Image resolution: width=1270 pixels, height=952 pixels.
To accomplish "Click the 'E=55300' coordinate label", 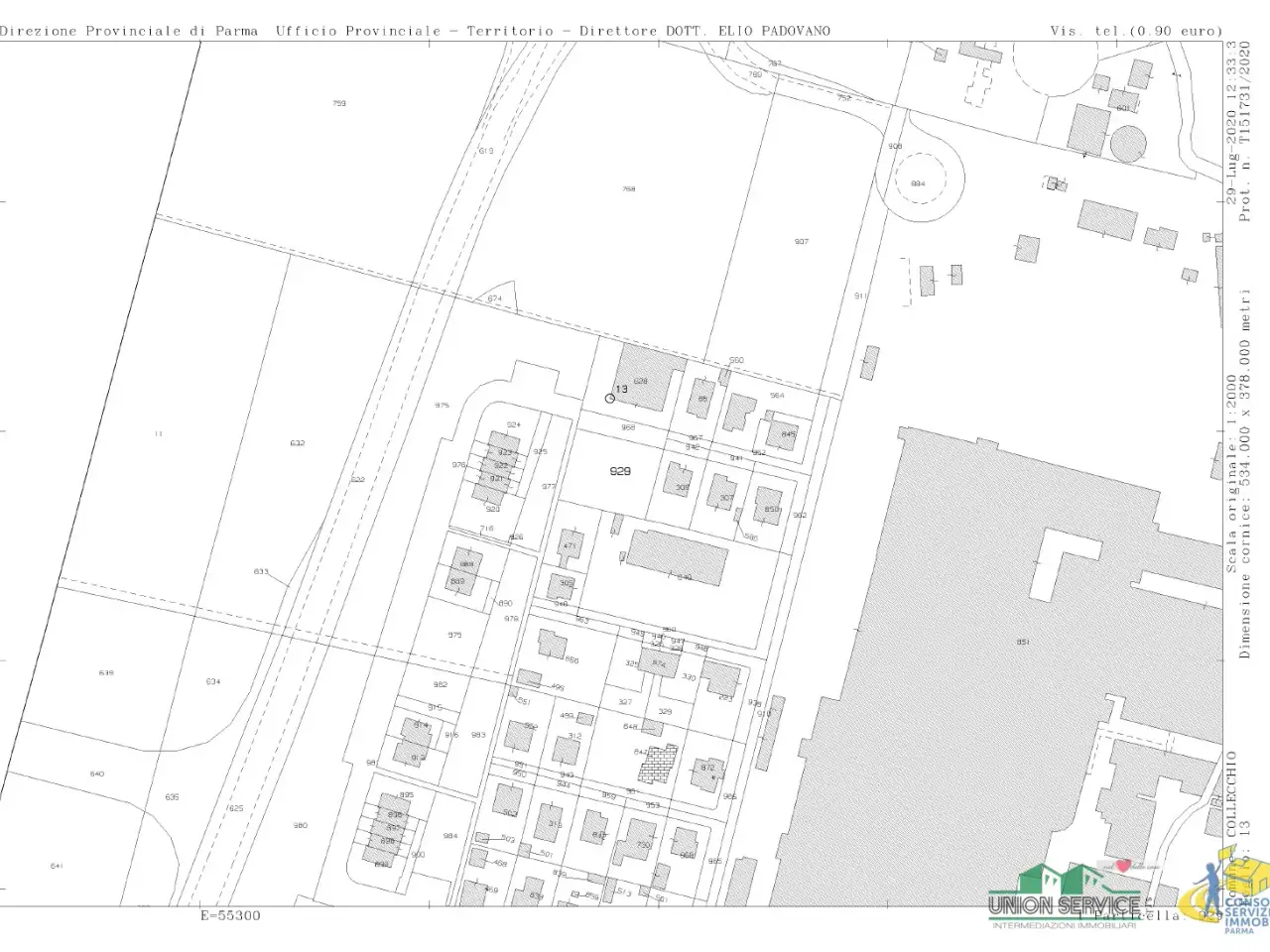I will 230,915.
